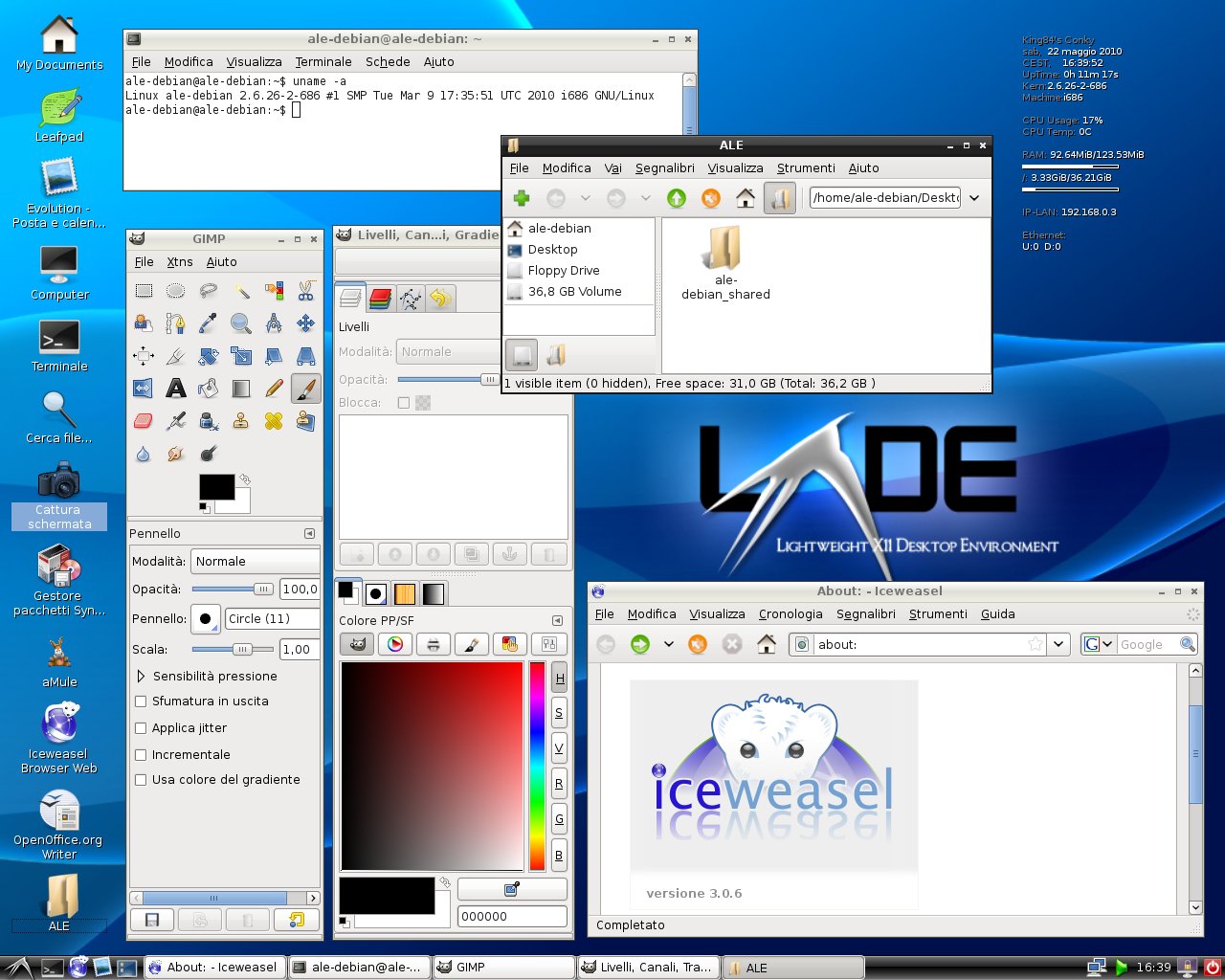Open Modalità dropdown in Livelli panel

448,352
